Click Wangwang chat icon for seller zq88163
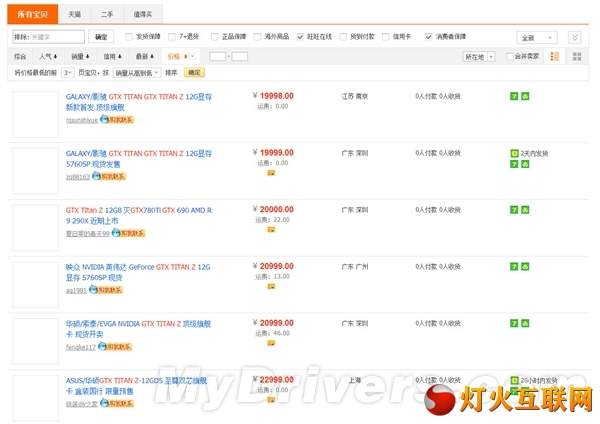 (x=109, y=176)
